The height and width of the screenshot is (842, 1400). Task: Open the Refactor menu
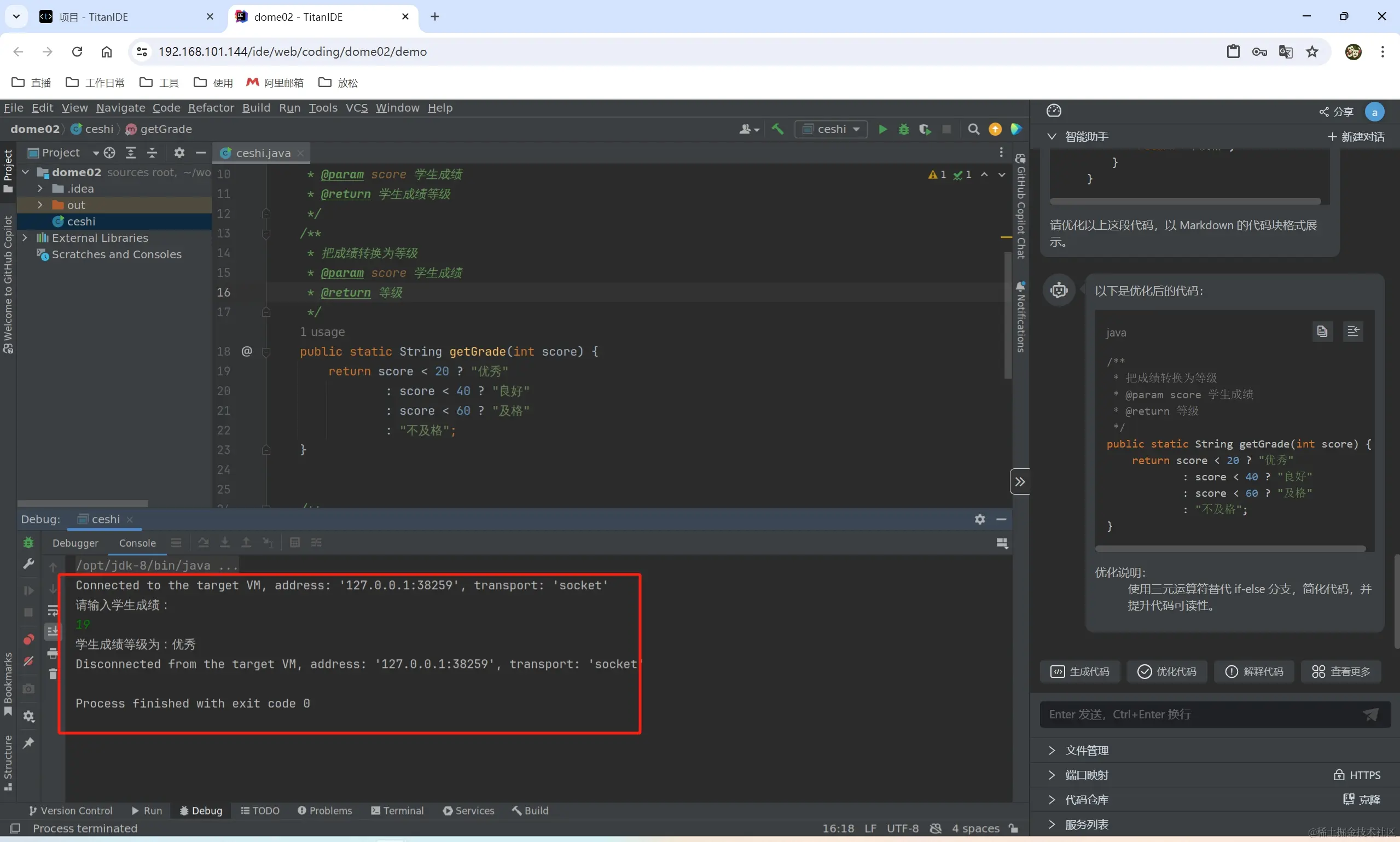tap(211, 108)
